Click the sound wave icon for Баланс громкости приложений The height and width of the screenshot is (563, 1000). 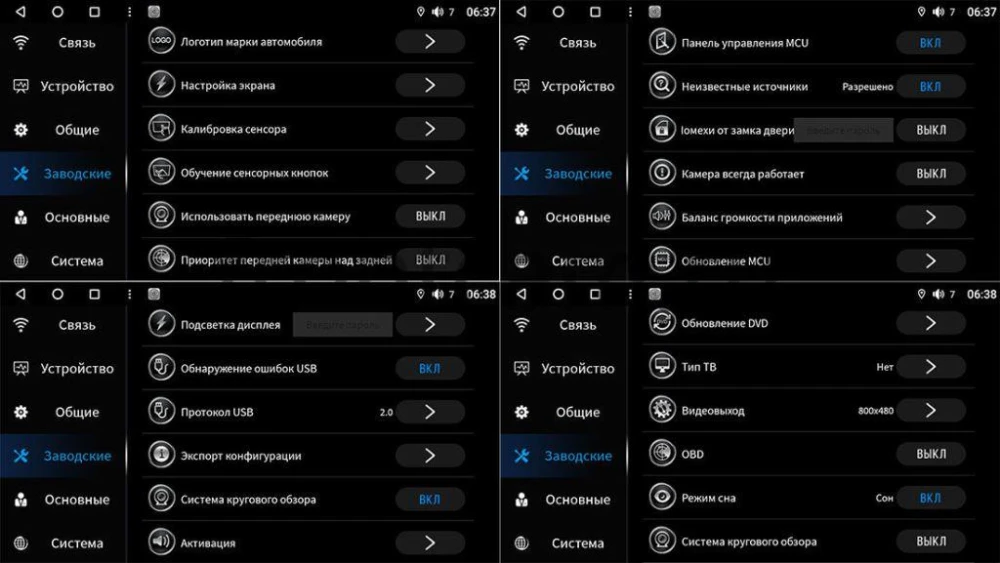point(662,216)
